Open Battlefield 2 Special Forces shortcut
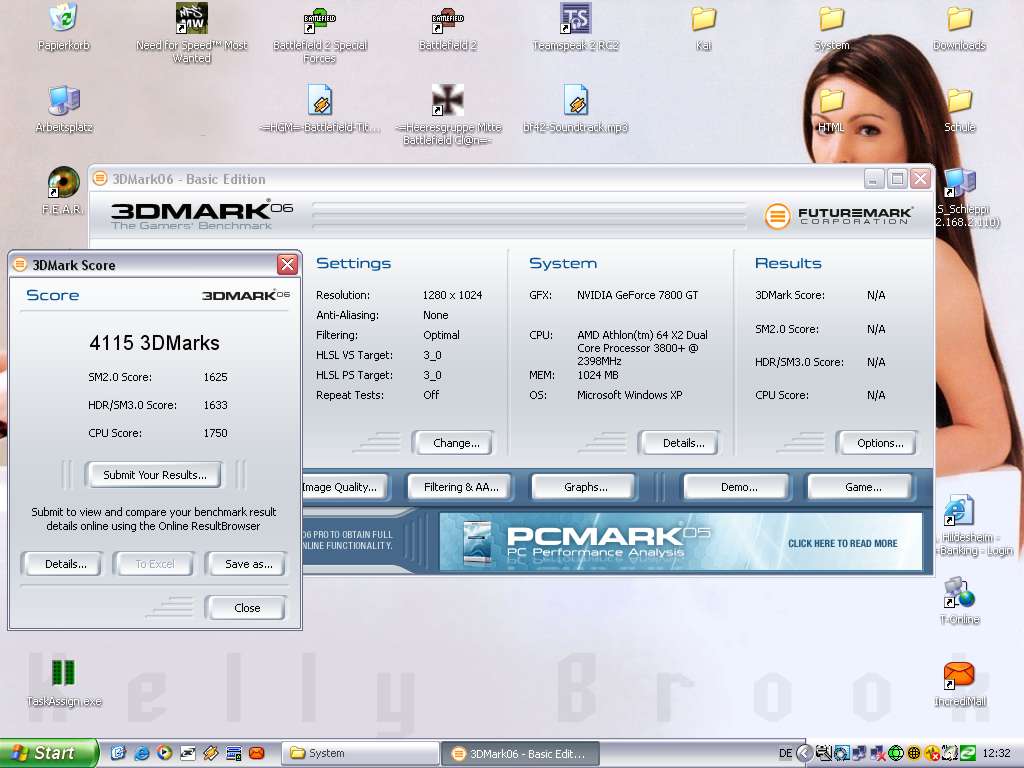Viewport: 1024px width, 768px height. [320, 20]
